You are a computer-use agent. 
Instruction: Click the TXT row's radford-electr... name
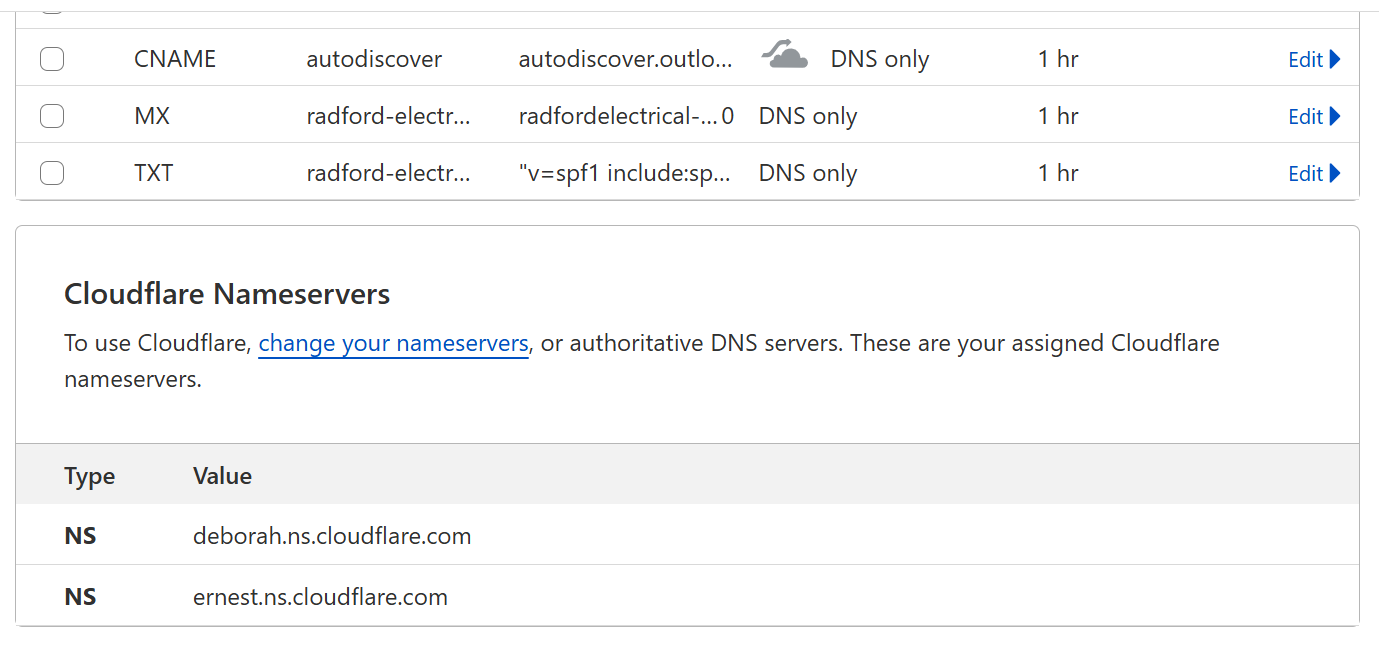click(x=388, y=173)
